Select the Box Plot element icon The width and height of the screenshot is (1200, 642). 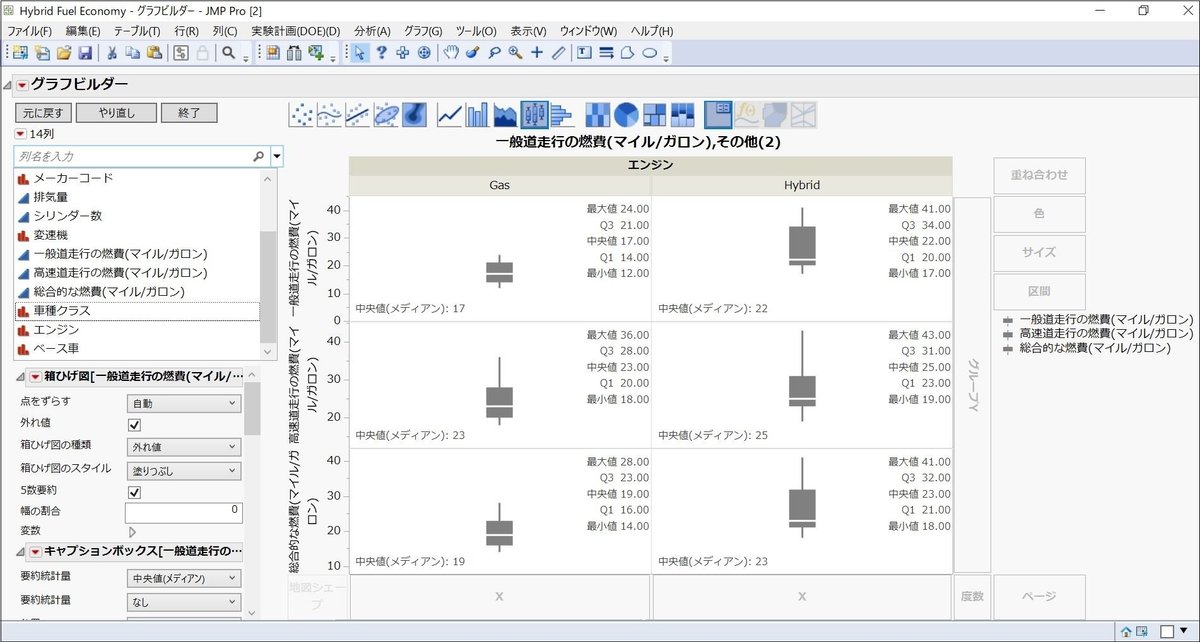tap(535, 113)
